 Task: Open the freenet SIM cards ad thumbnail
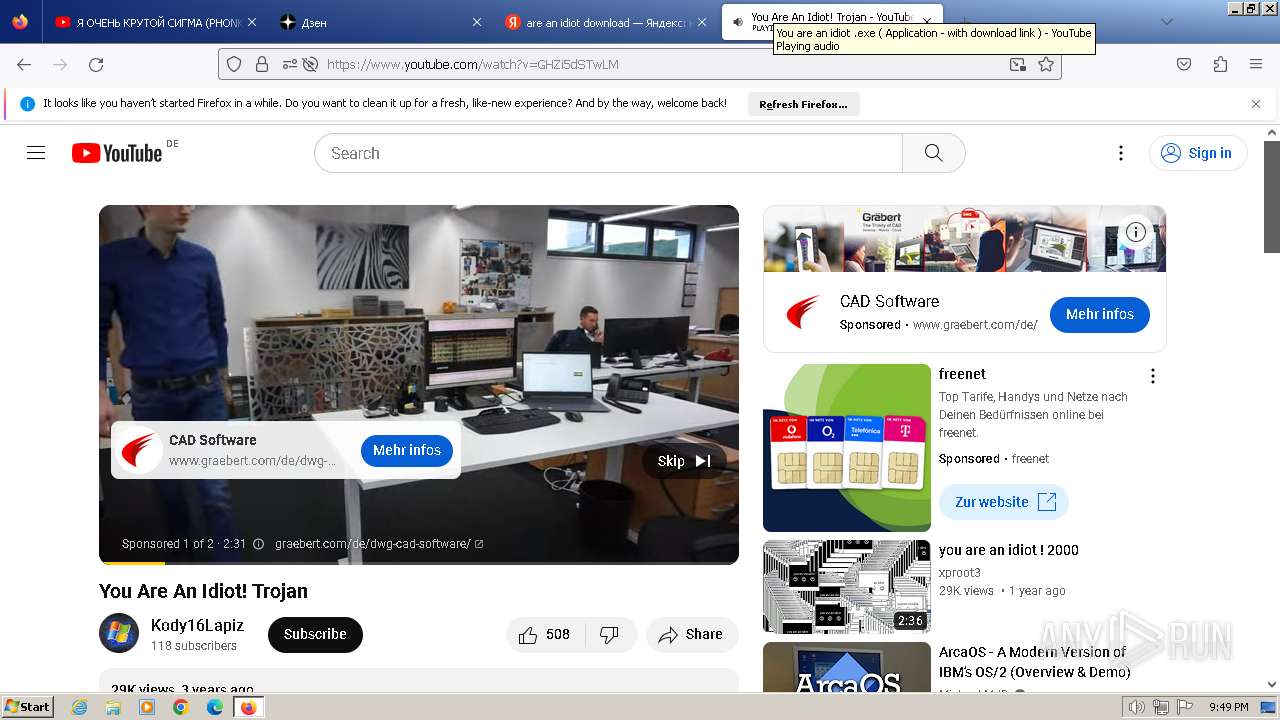click(847, 448)
